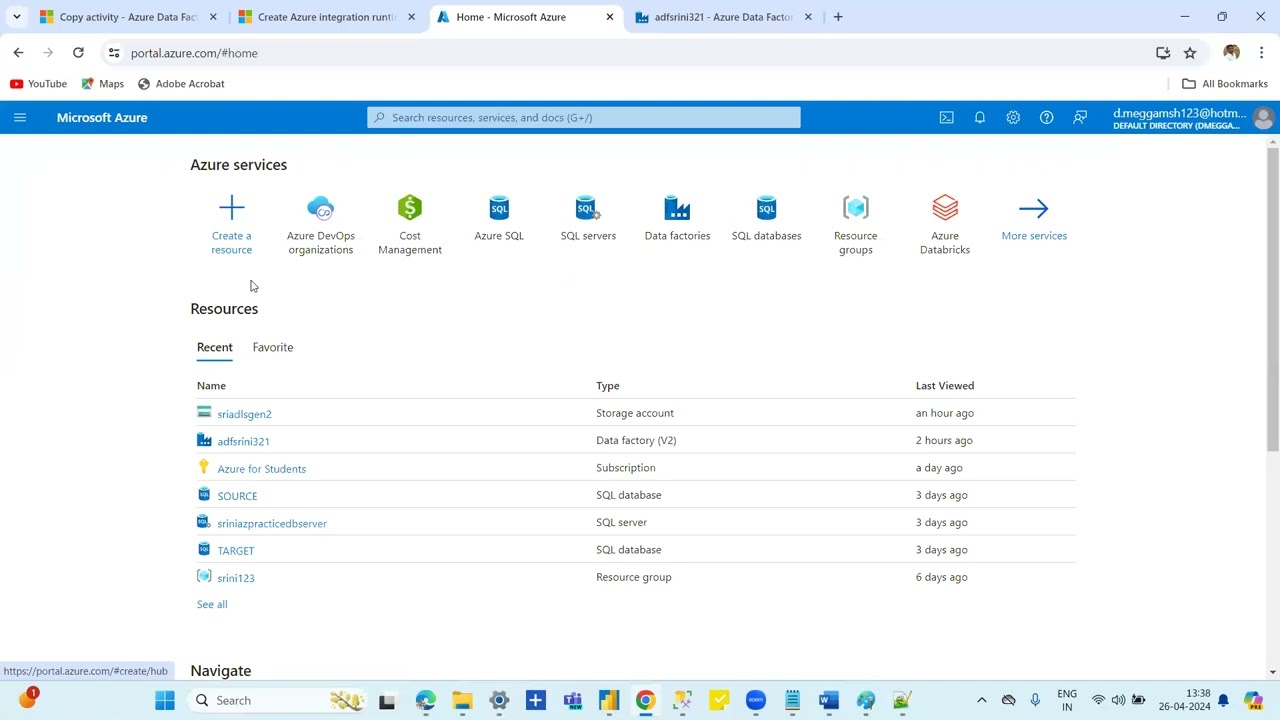1280x720 pixels.
Task: Select the Recent resources tab
Action: click(x=214, y=347)
